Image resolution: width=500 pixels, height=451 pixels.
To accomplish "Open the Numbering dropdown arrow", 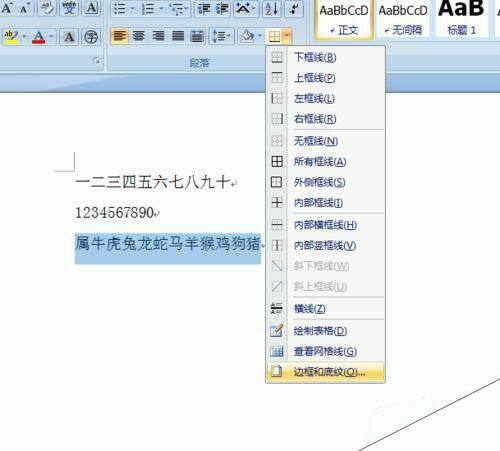I will click(160, 9).
